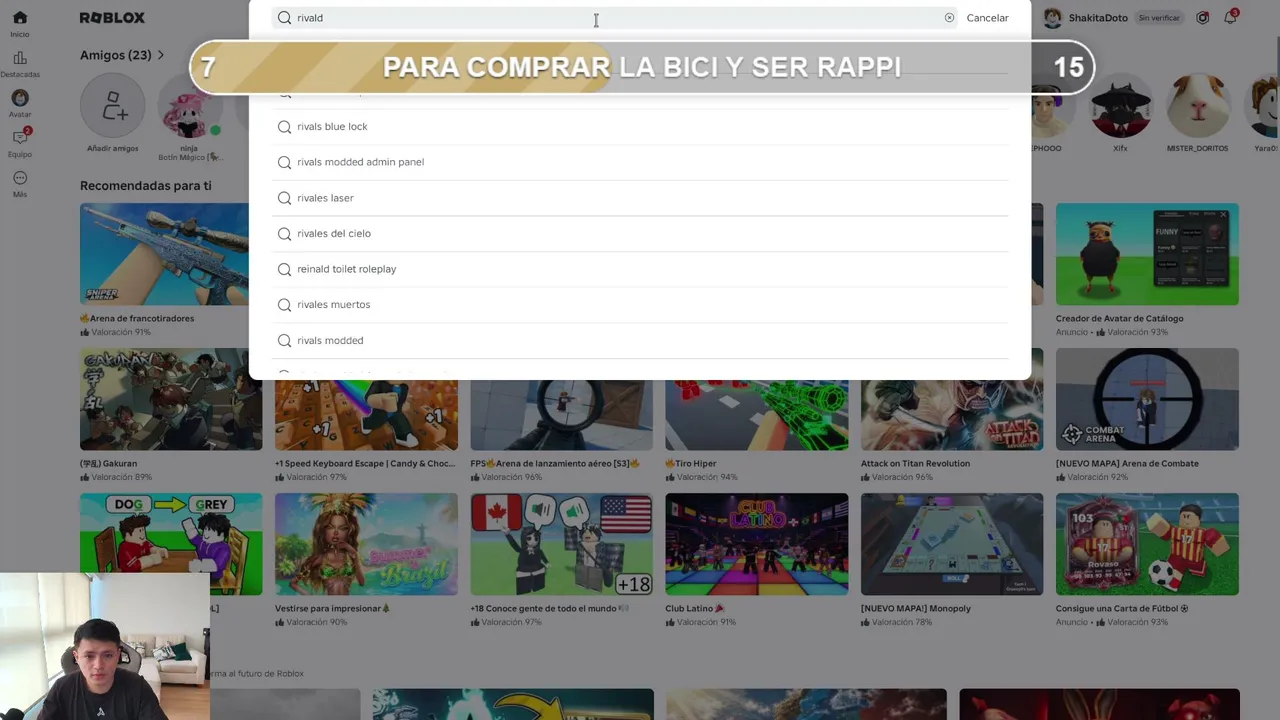Clear the search text with the X icon
The height and width of the screenshot is (720, 1280).
click(x=949, y=18)
